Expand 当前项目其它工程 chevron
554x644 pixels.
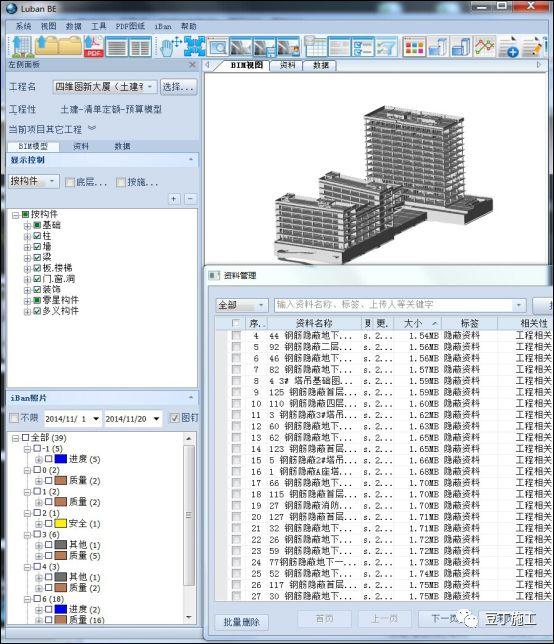[x=92, y=128]
